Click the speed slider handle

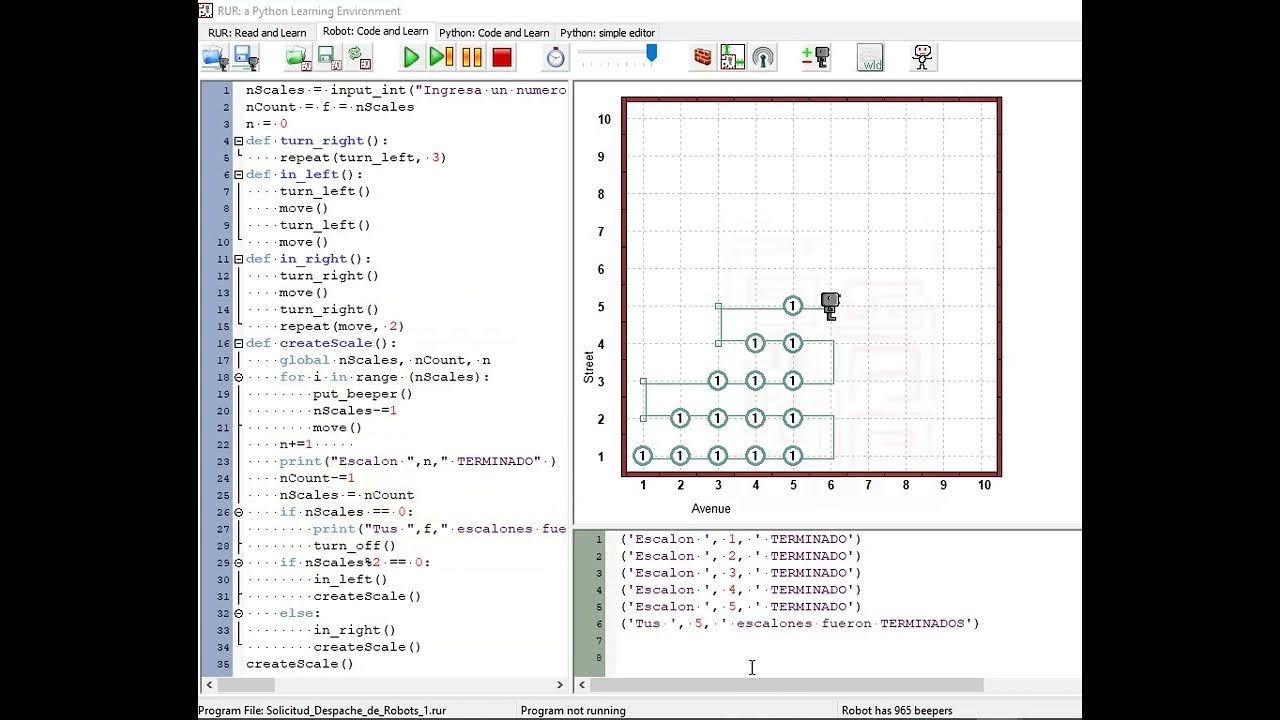[651, 53]
